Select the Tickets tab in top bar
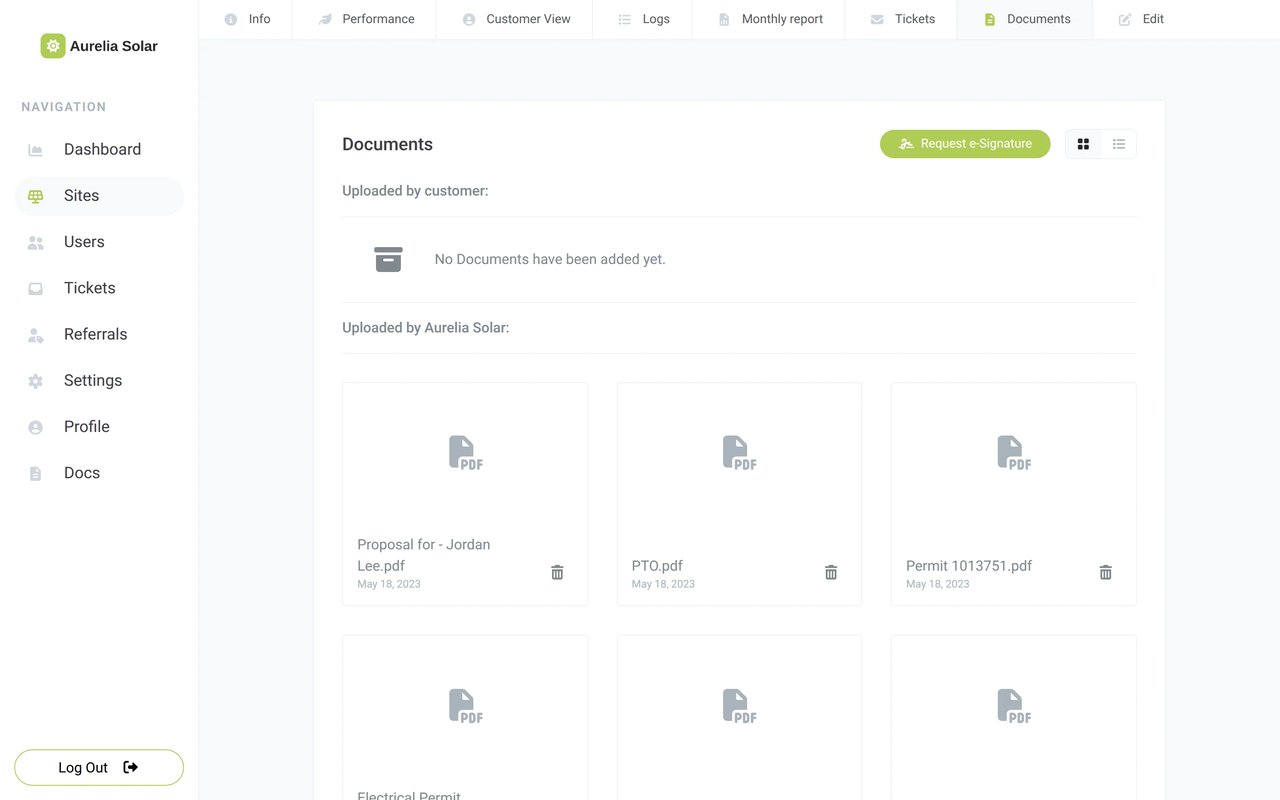The image size is (1280, 800). pyautogui.click(x=902, y=19)
